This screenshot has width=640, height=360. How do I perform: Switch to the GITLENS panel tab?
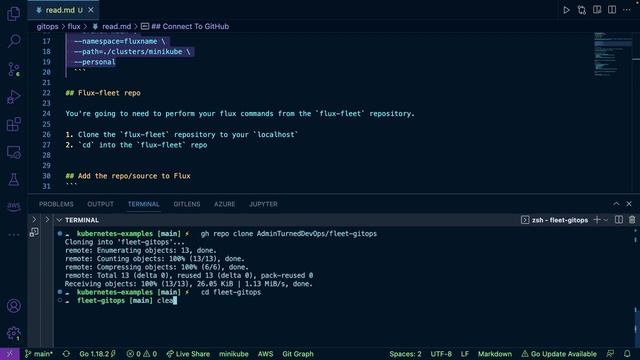pyautogui.click(x=187, y=204)
